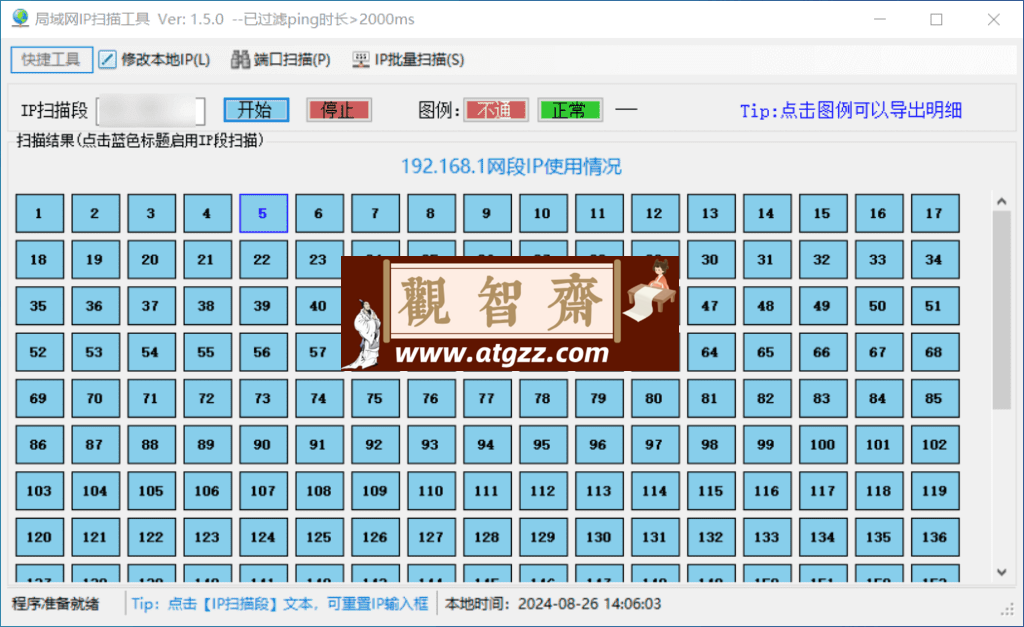Maximize the scanner window
This screenshot has width=1024, height=627.
click(x=936, y=19)
